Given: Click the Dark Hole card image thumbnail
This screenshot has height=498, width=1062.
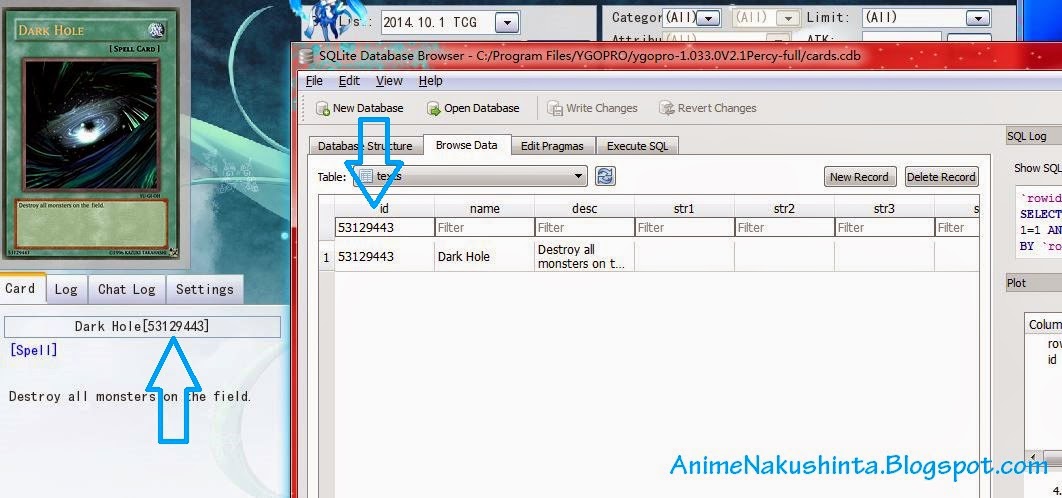Looking at the screenshot, I should click(91, 134).
